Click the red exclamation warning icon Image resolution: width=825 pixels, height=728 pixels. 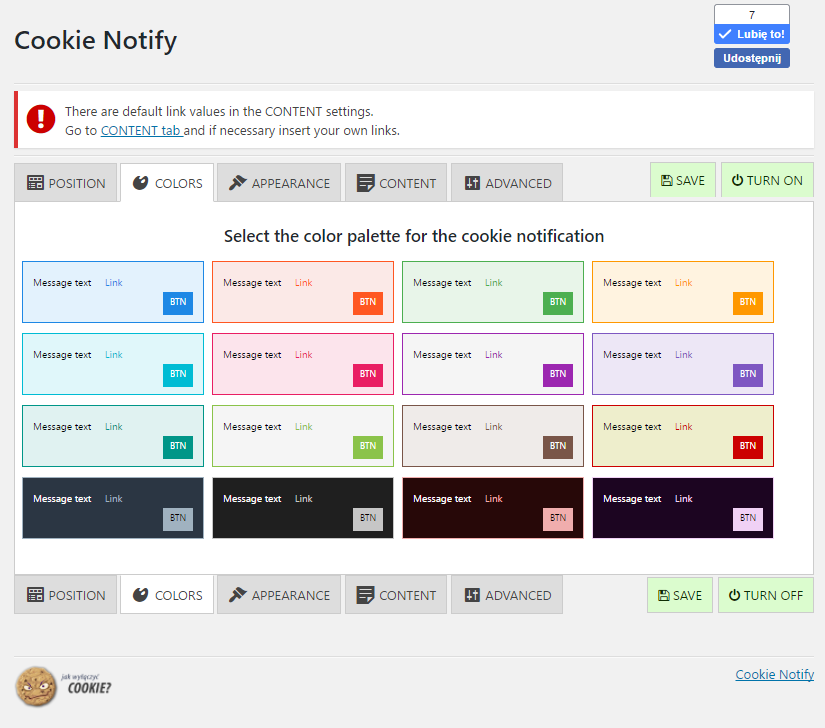pos(41,119)
